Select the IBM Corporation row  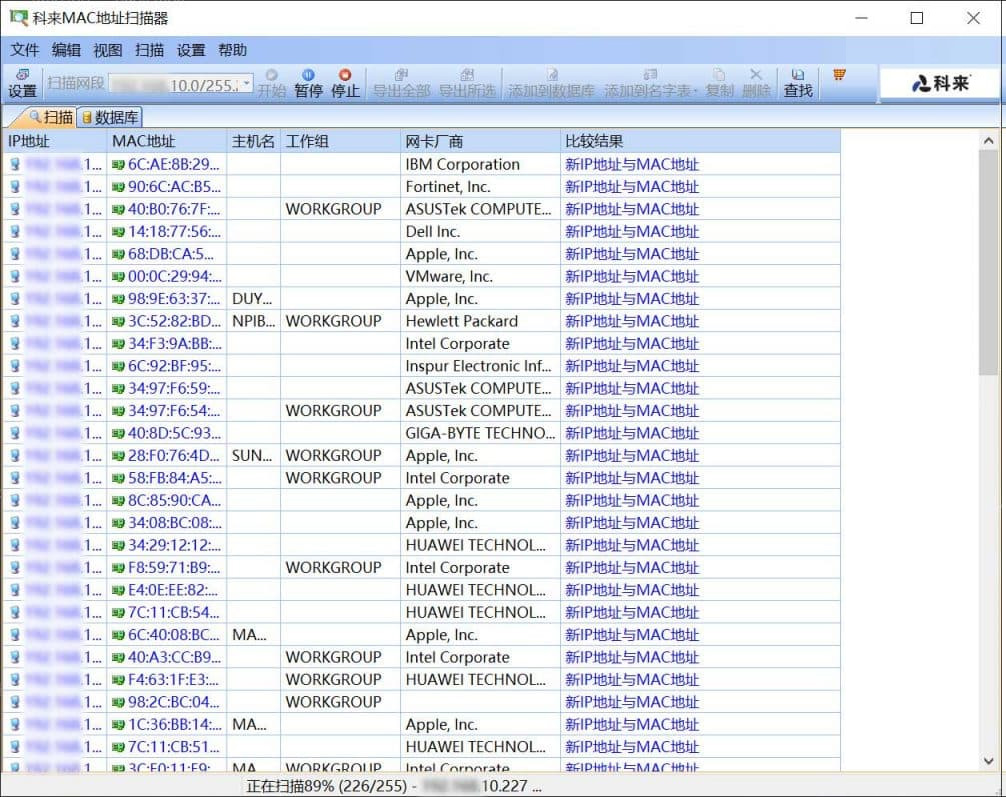pos(462,164)
